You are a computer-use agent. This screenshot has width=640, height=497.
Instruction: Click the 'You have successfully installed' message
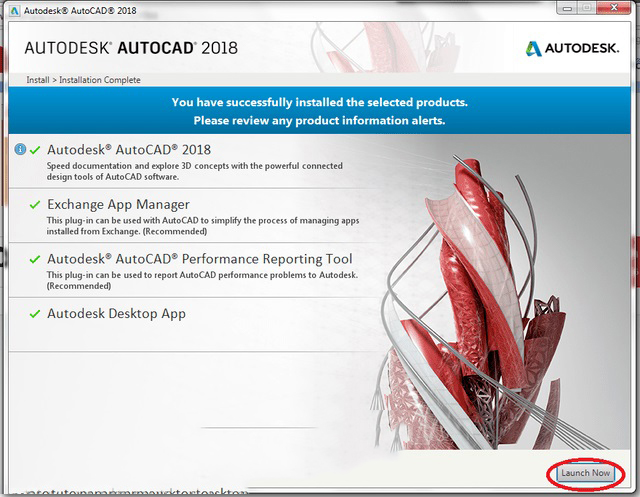click(x=319, y=102)
